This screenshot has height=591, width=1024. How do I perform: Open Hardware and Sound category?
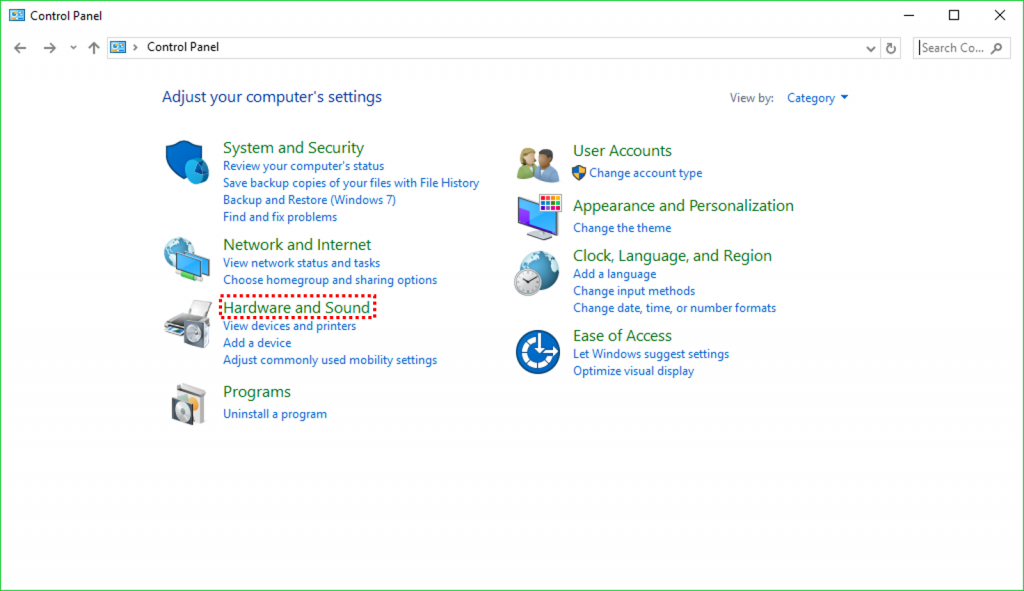click(x=296, y=307)
